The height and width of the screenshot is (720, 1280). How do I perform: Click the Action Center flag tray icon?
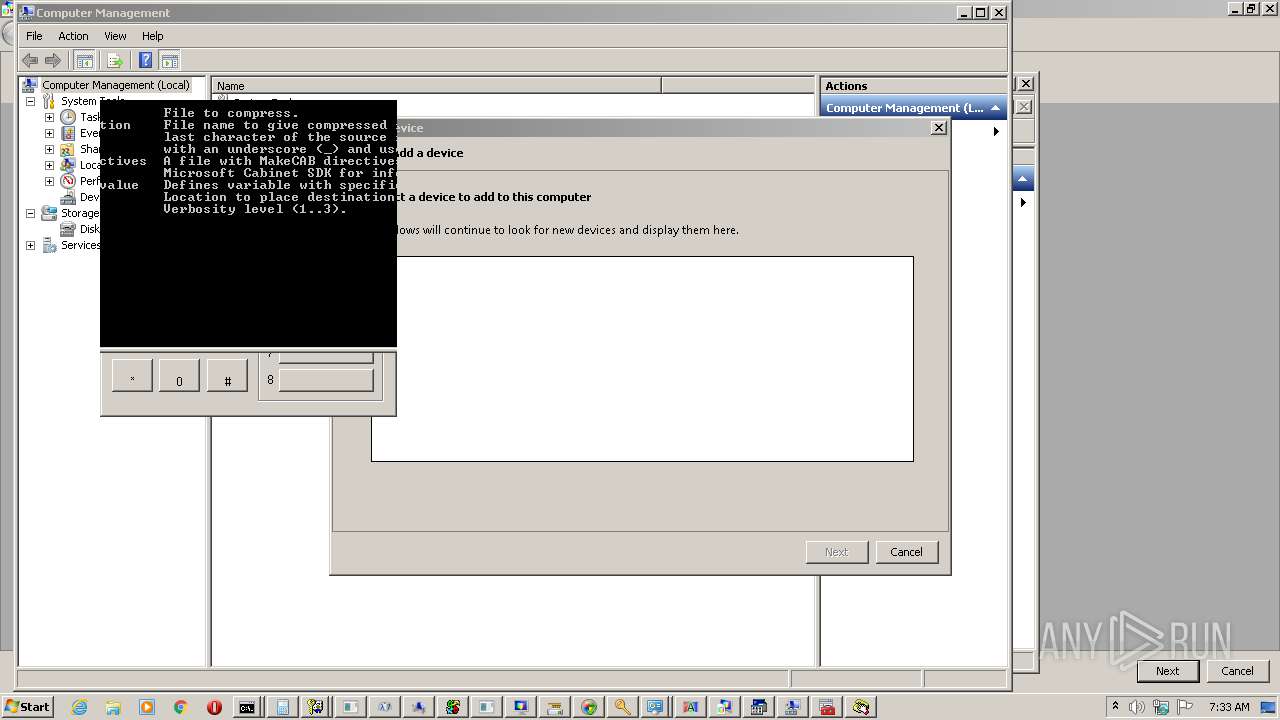click(x=1186, y=707)
